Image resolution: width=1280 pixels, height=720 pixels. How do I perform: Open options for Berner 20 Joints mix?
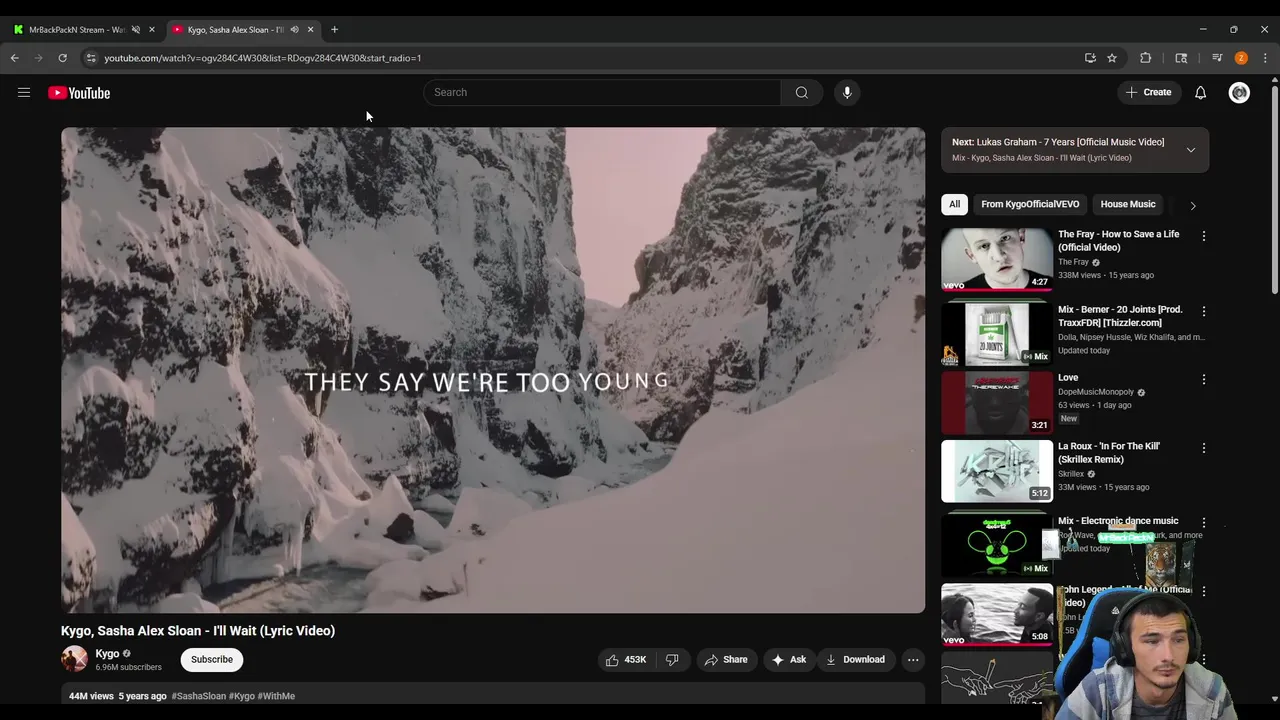(1204, 311)
